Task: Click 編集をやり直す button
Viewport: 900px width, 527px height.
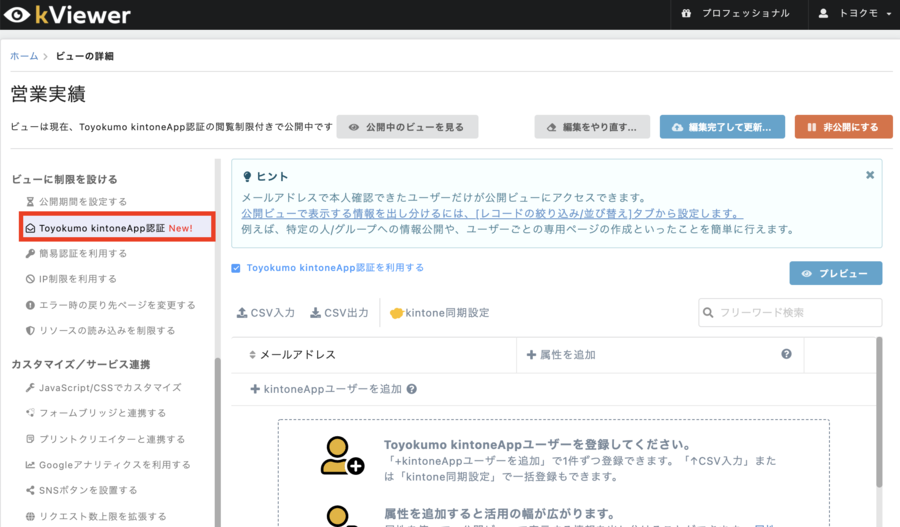Action: click(x=592, y=127)
